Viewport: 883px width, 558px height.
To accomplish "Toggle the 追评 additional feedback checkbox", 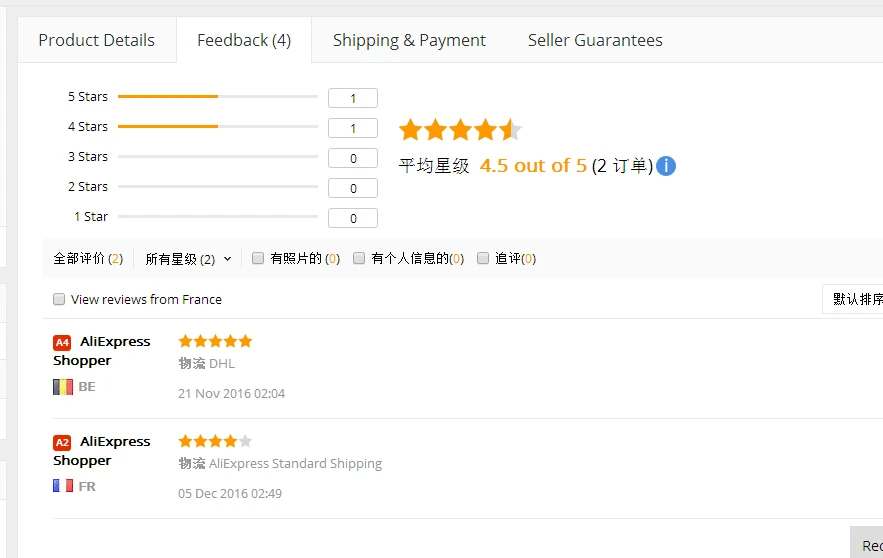I will (x=483, y=258).
